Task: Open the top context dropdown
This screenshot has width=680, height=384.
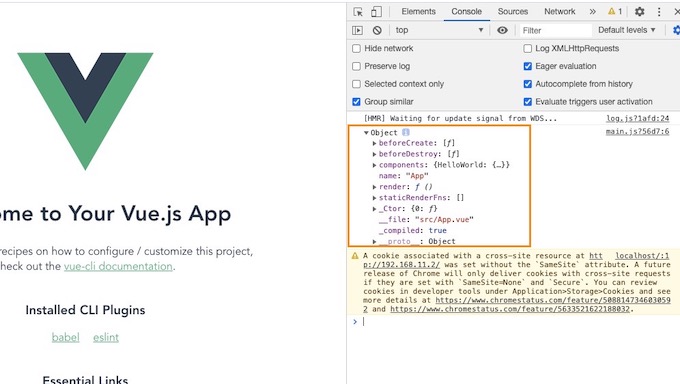Action: click(439, 30)
